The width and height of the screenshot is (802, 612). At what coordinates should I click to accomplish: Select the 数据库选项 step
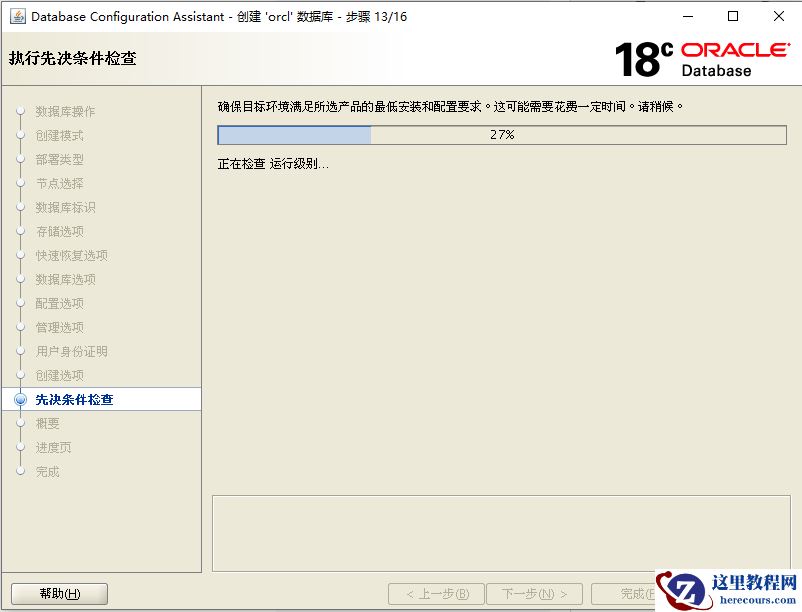pyautogui.click(x=65, y=280)
